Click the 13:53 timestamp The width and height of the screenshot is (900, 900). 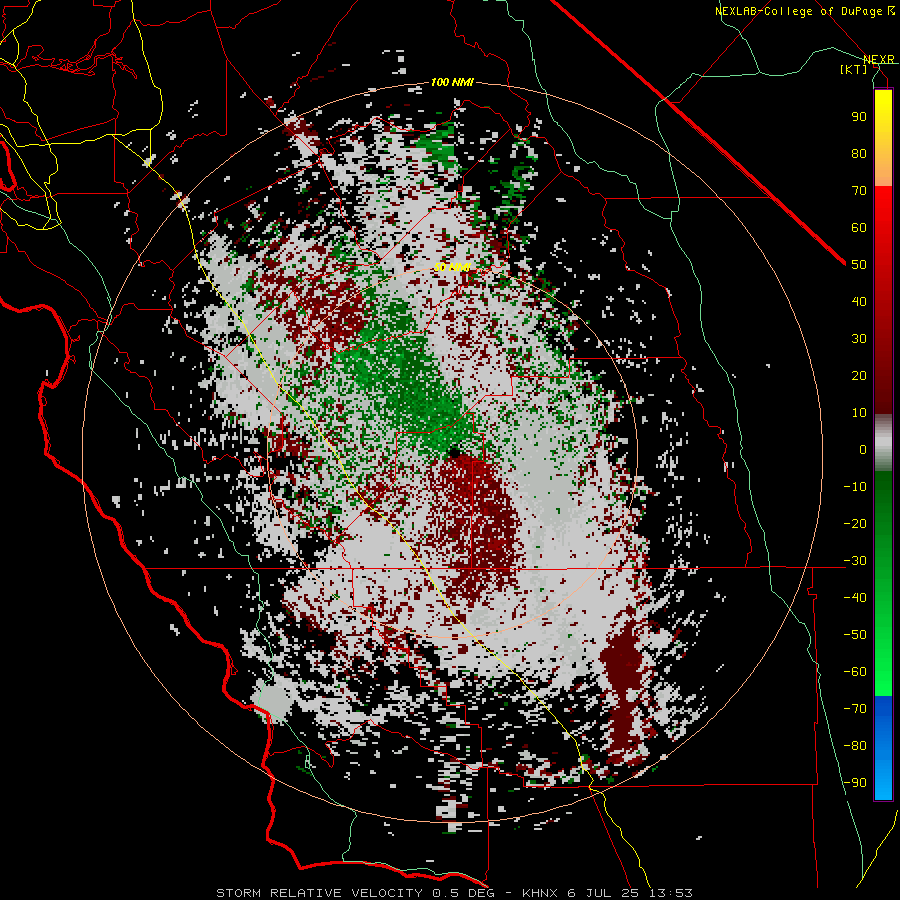coord(670,893)
